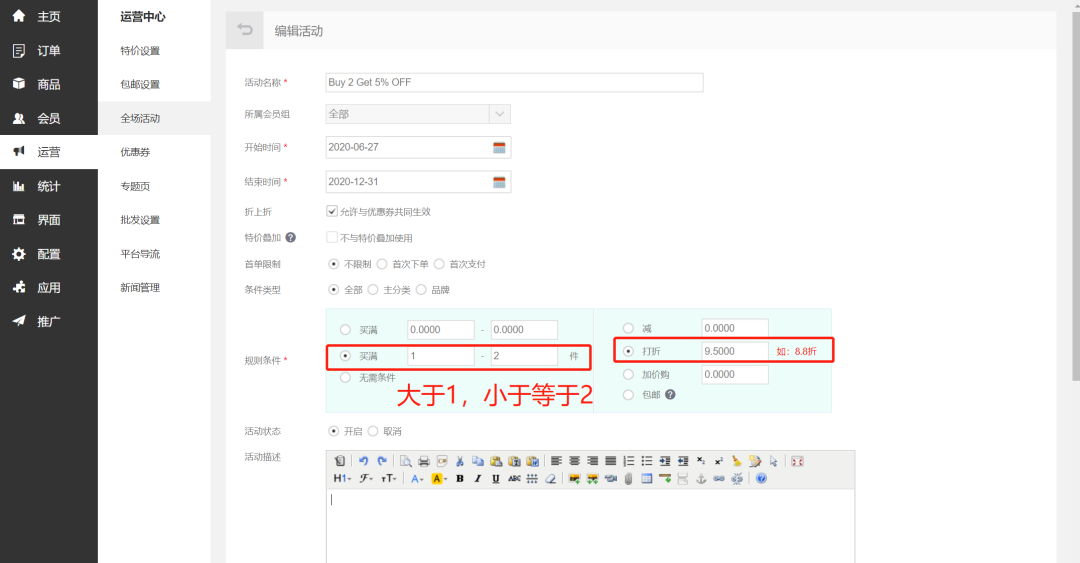Apply Strikethrough formatting in editor
Screen dimensions: 1080x563
point(514,478)
